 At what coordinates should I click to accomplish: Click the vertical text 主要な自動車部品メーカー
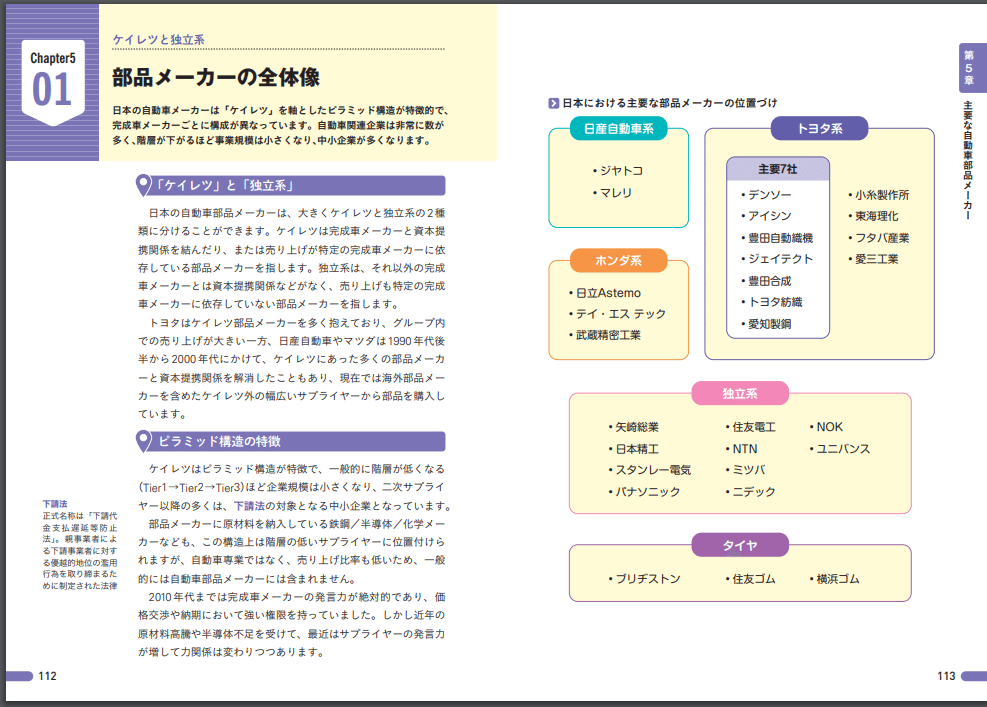(968, 161)
